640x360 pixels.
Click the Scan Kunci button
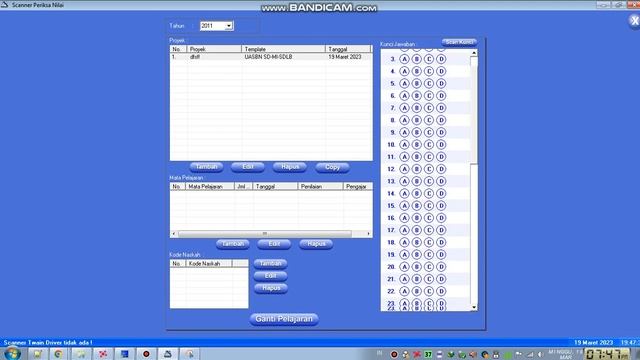pos(459,42)
